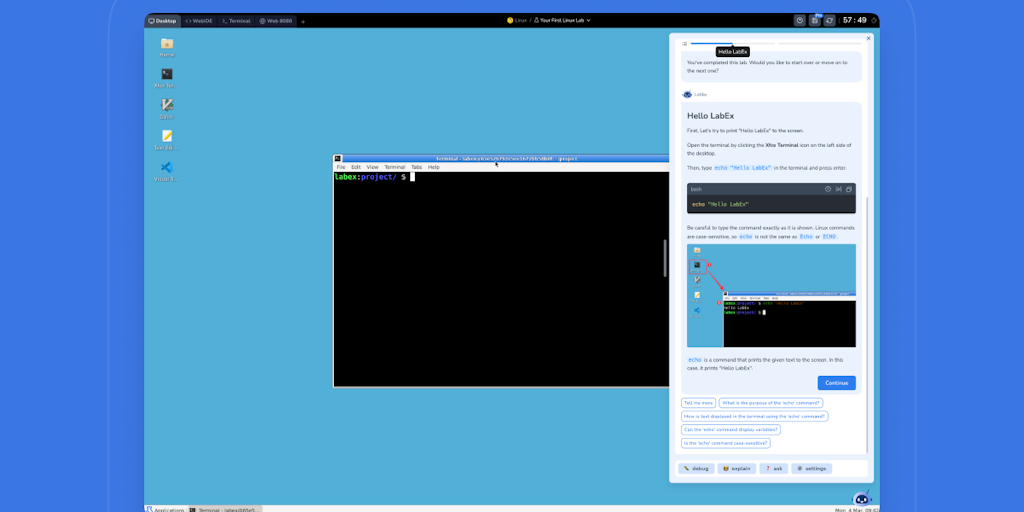Switch to the WebIDE tab
1024x512 pixels.
(199, 20)
